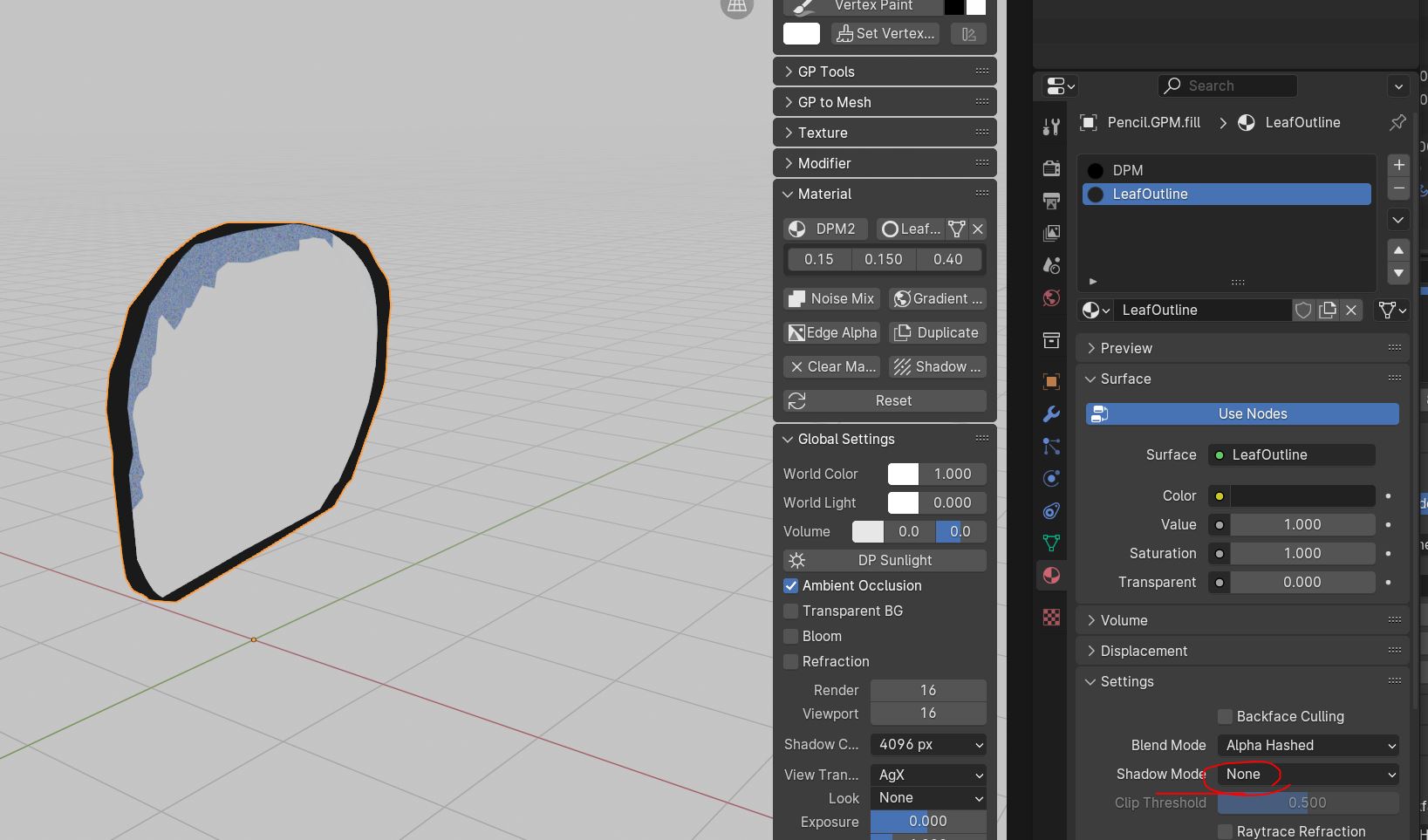Open the Collection properties tab
Image resolution: width=1428 pixels, height=840 pixels.
click(x=1051, y=340)
